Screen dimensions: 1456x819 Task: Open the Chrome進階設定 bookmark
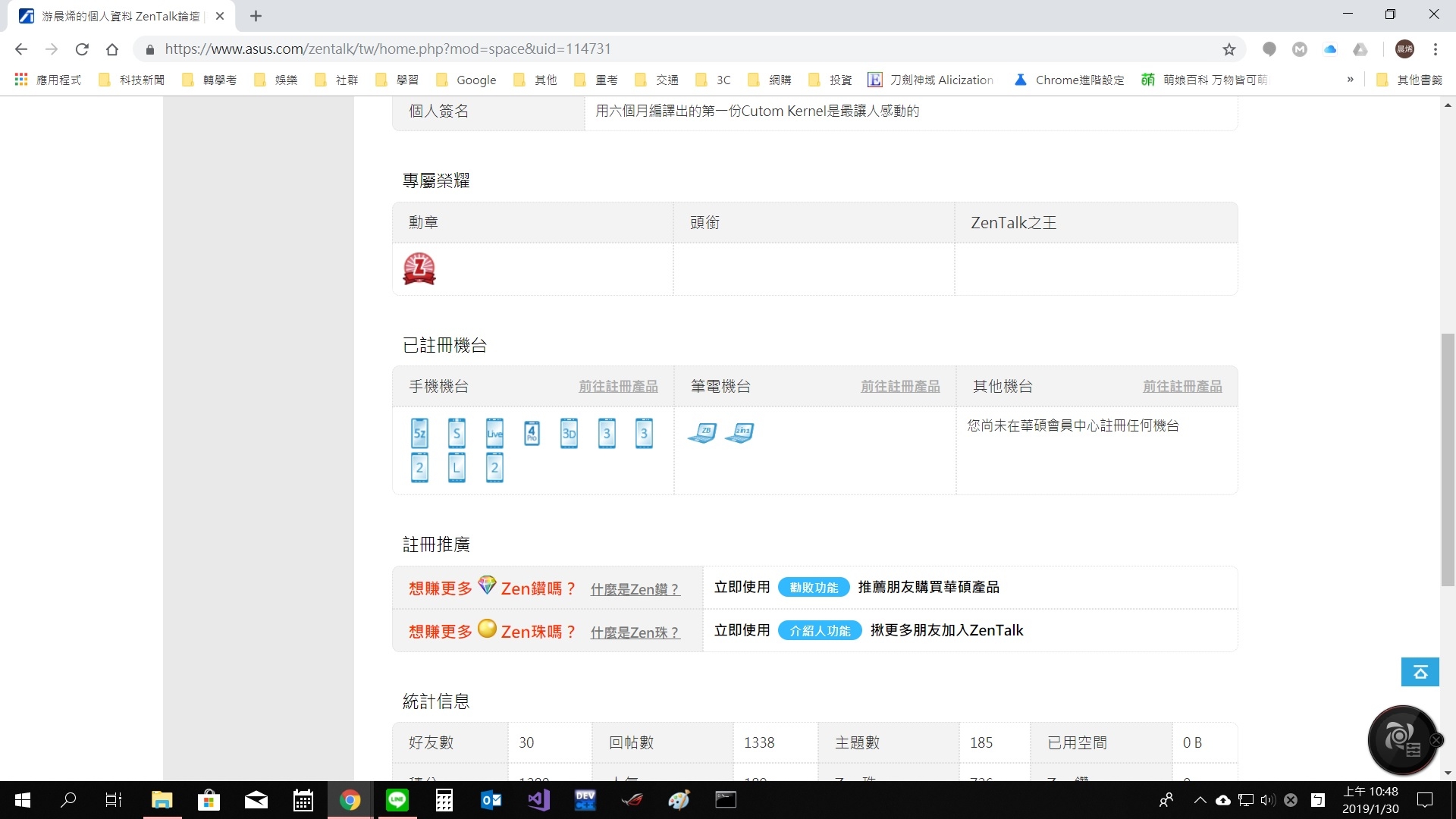[1069, 80]
